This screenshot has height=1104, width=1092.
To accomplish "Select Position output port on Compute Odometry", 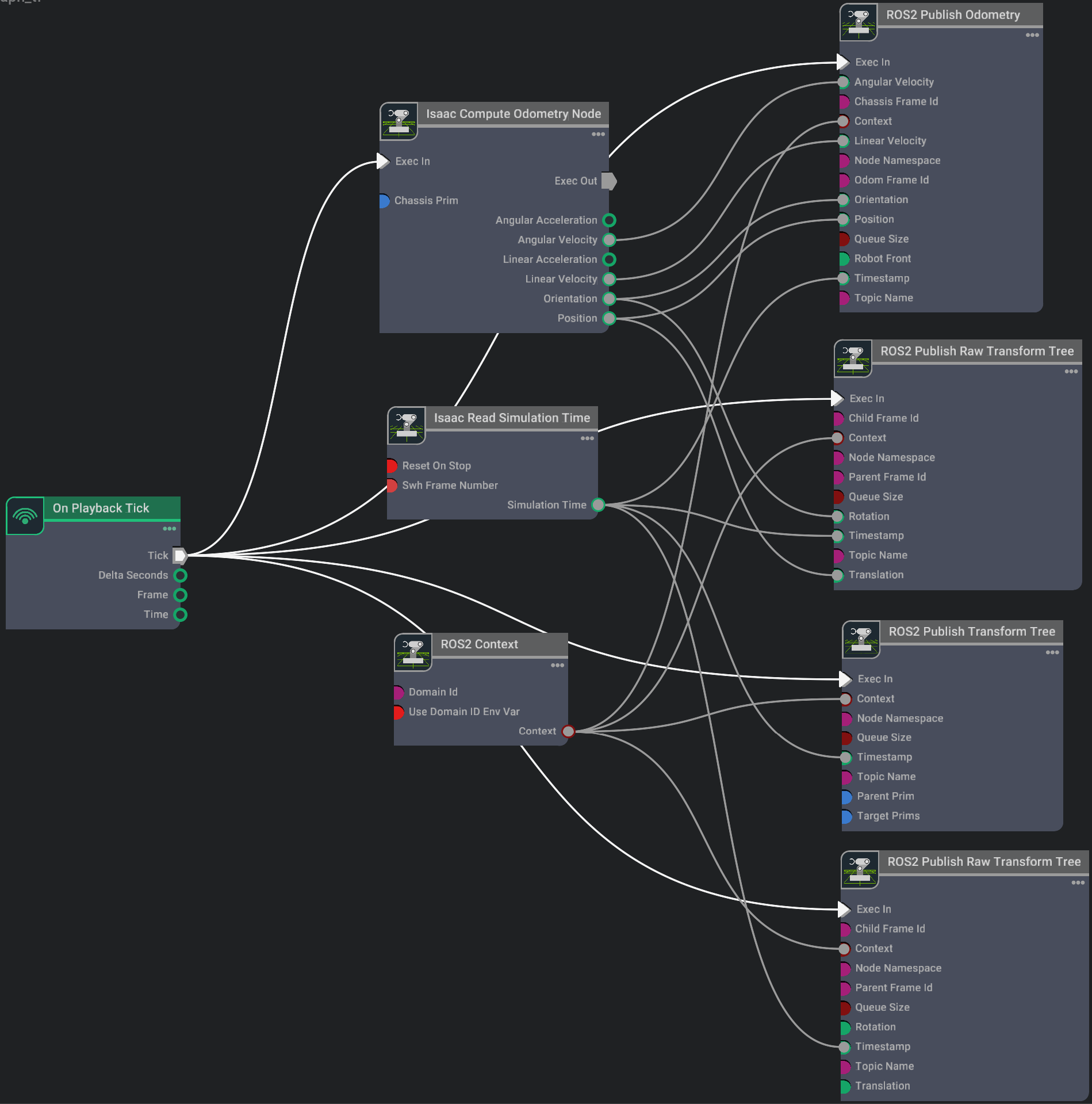I will tap(610, 318).
